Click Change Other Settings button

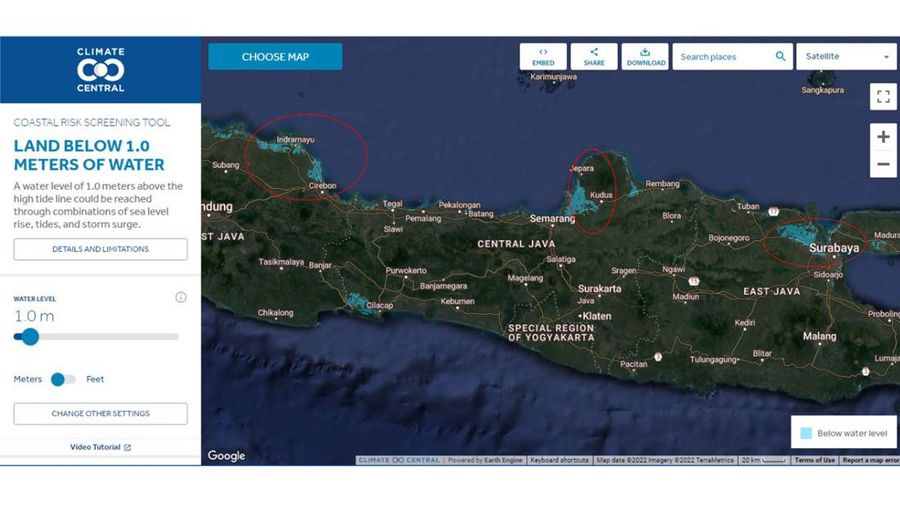pyautogui.click(x=100, y=413)
